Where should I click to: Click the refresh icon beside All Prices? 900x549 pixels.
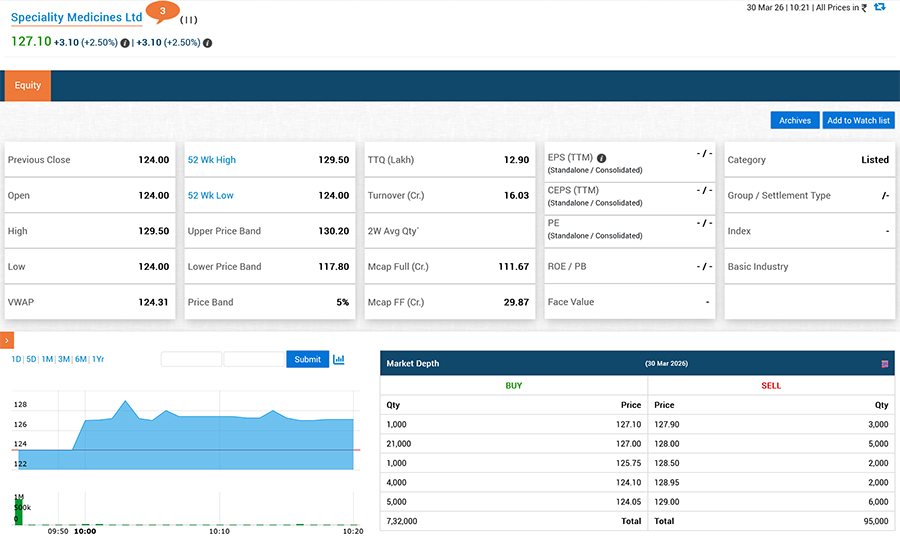pos(879,7)
